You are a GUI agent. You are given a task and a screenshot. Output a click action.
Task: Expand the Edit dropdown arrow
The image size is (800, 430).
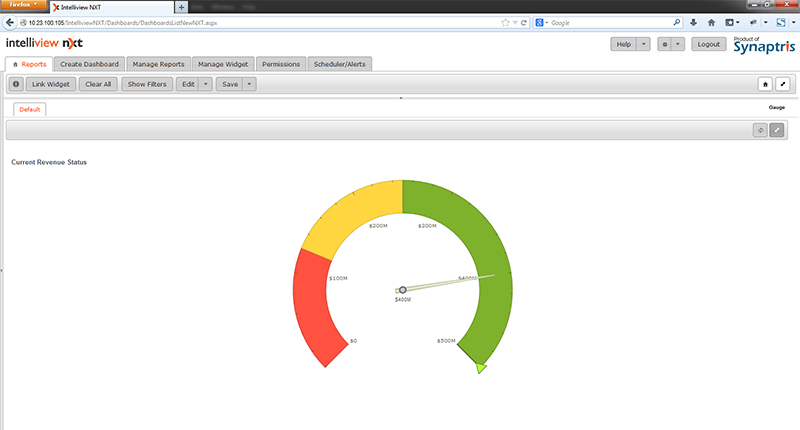206,85
